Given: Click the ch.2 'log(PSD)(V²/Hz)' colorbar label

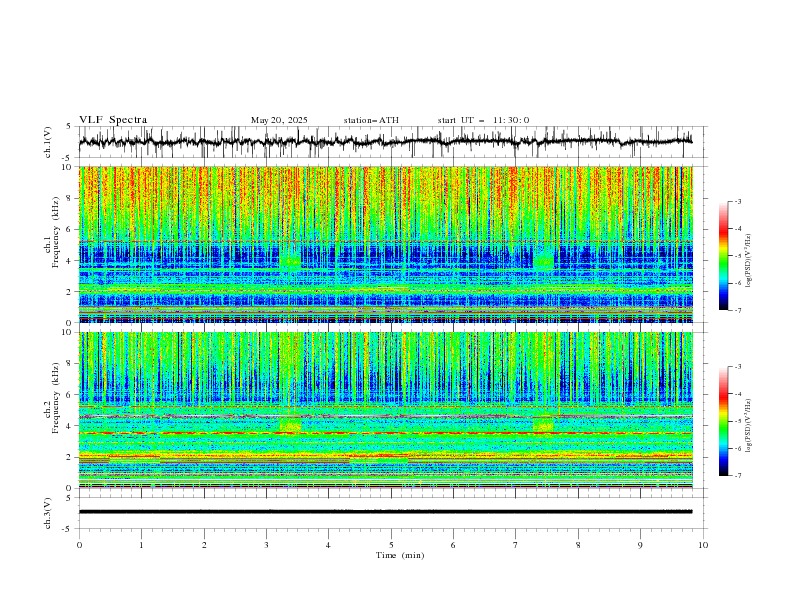Looking at the screenshot, I should point(748,426).
